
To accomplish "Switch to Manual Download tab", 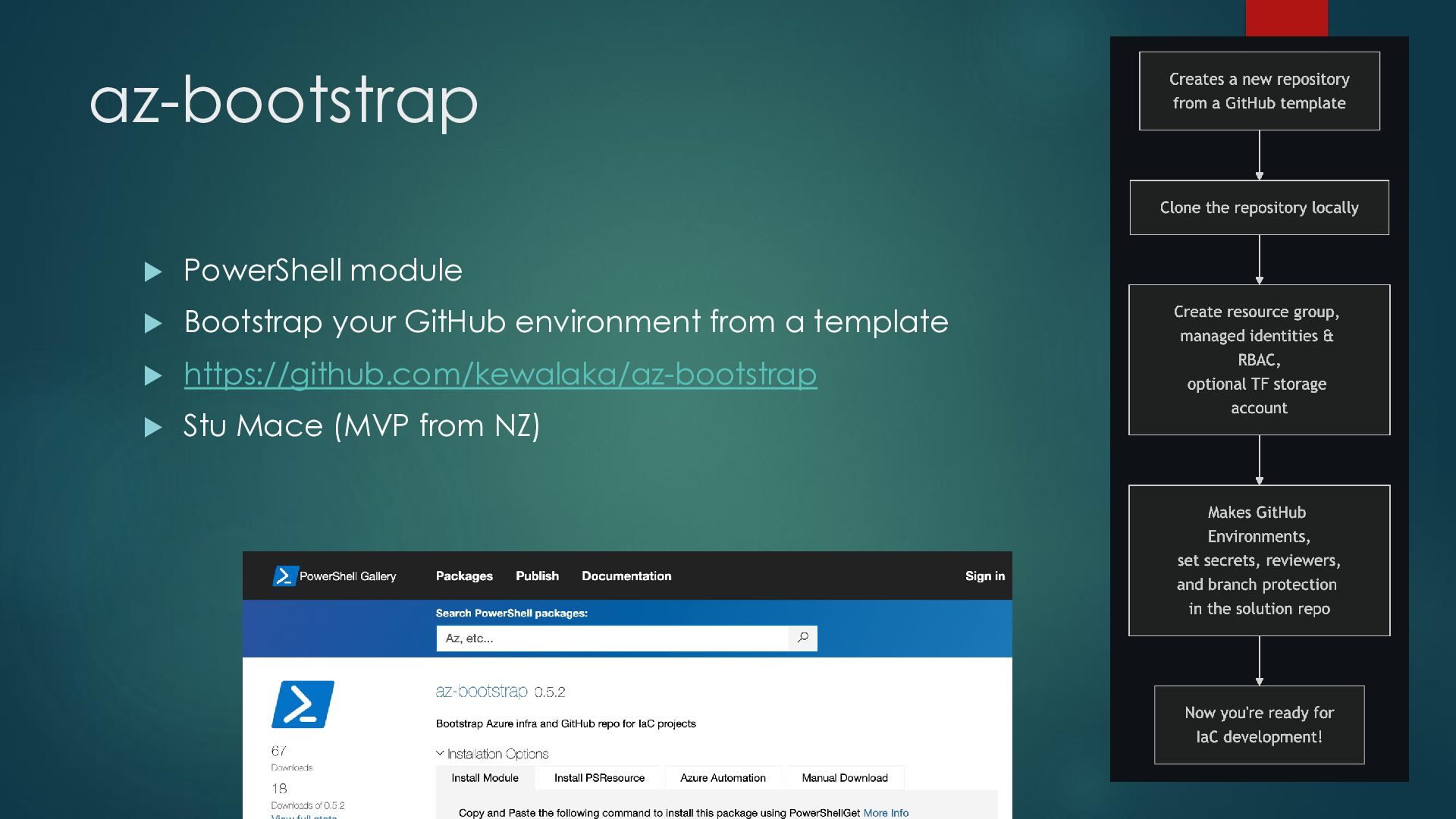I will [x=844, y=778].
